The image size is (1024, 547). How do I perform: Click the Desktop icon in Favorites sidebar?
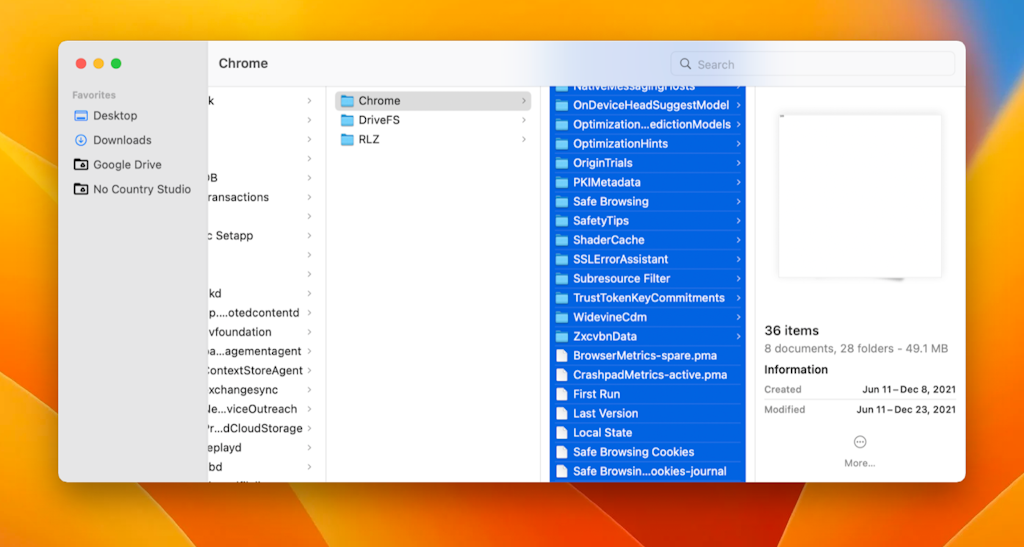[81, 116]
